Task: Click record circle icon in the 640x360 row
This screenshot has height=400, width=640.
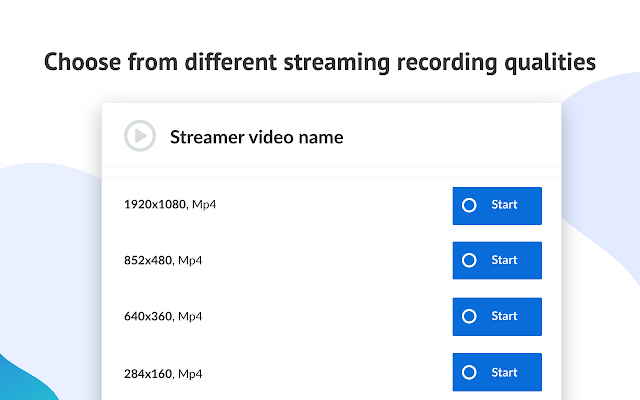Action: pos(469,316)
